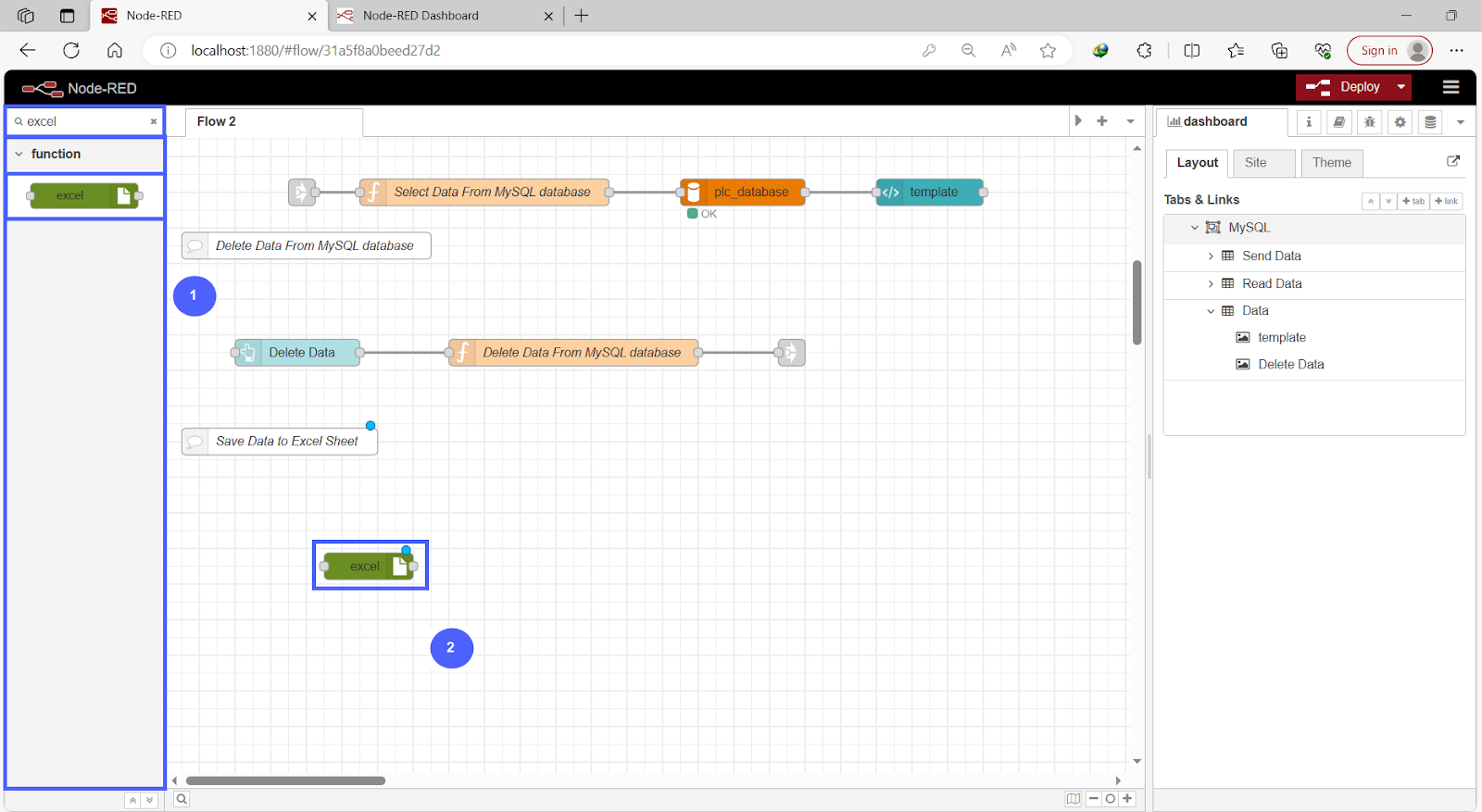Collapse the function palette category

[85, 154]
